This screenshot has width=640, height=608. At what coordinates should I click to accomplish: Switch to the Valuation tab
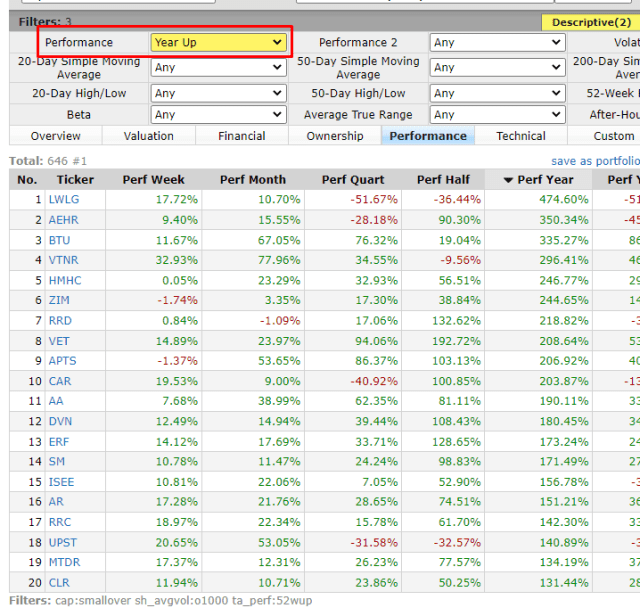click(x=149, y=136)
